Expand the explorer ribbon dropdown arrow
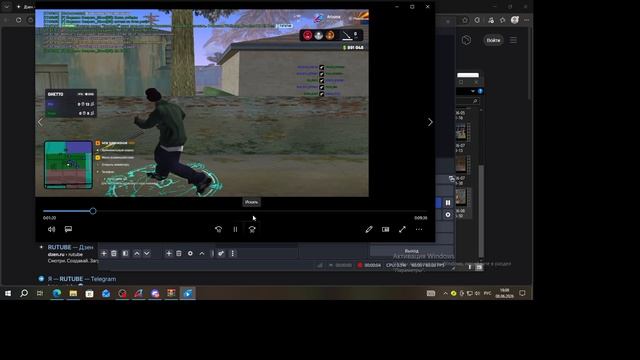640x360 pixels. (x=473, y=91)
